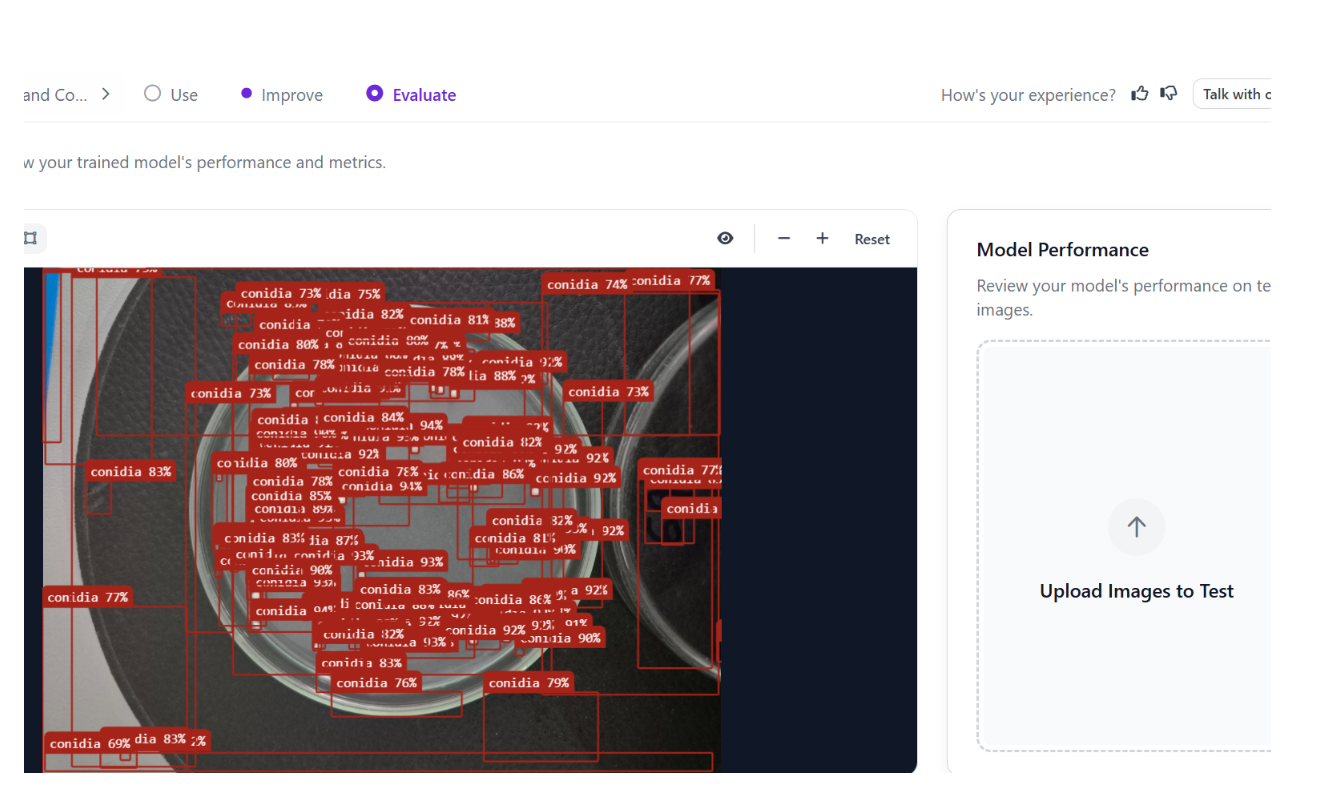Toggle detection visibility with the eye icon
The height and width of the screenshot is (794, 1328).
tap(725, 238)
